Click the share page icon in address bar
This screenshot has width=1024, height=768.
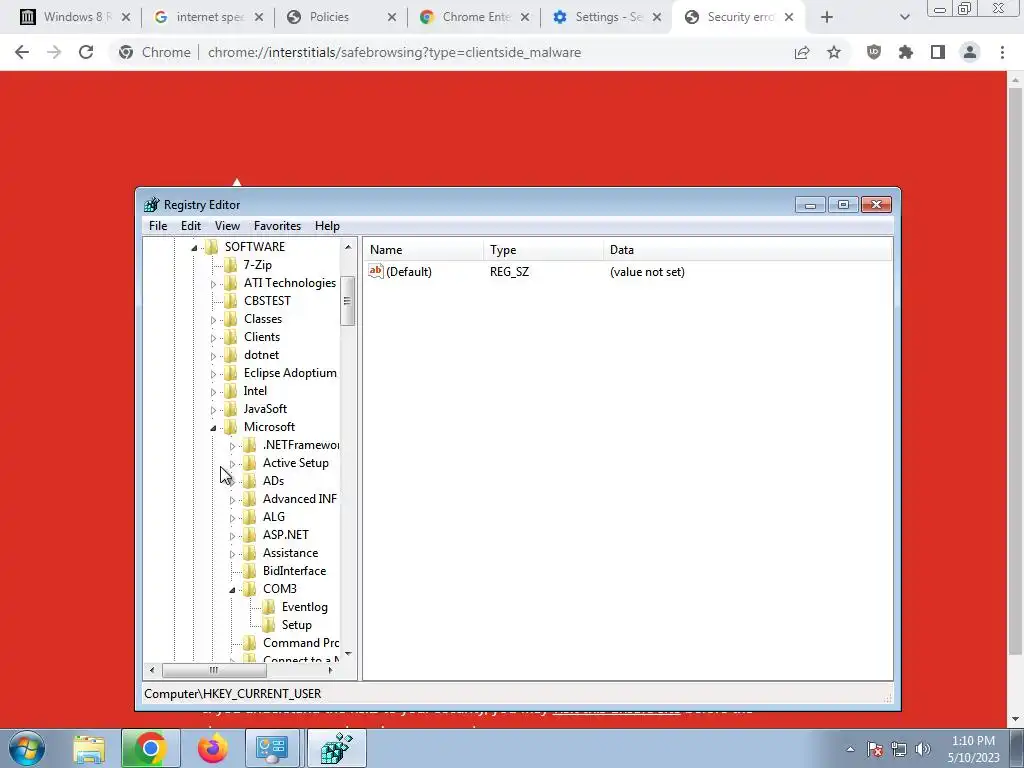coord(802,52)
